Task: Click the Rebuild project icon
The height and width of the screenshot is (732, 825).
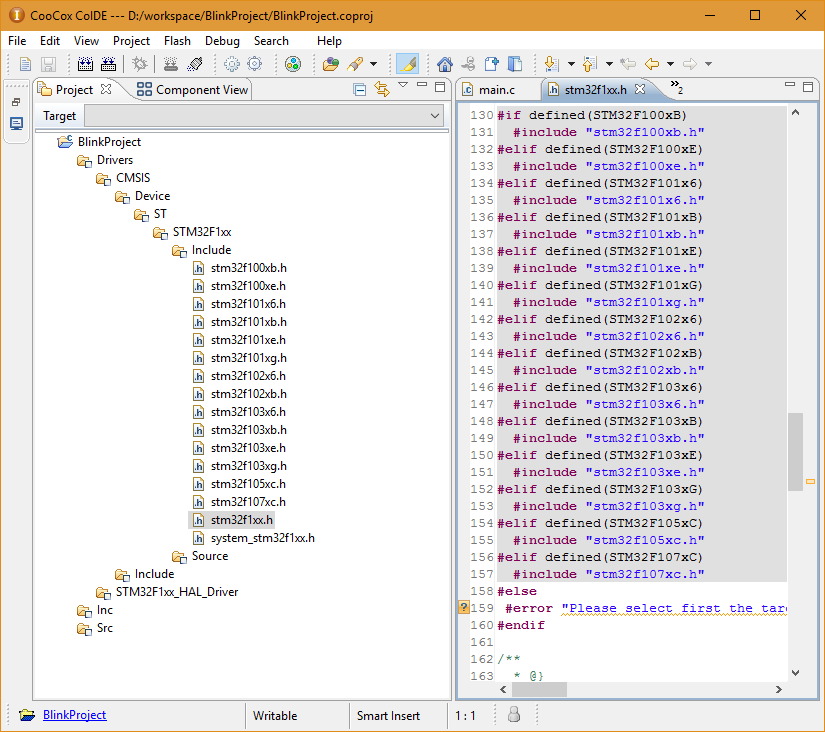Action: pos(108,64)
